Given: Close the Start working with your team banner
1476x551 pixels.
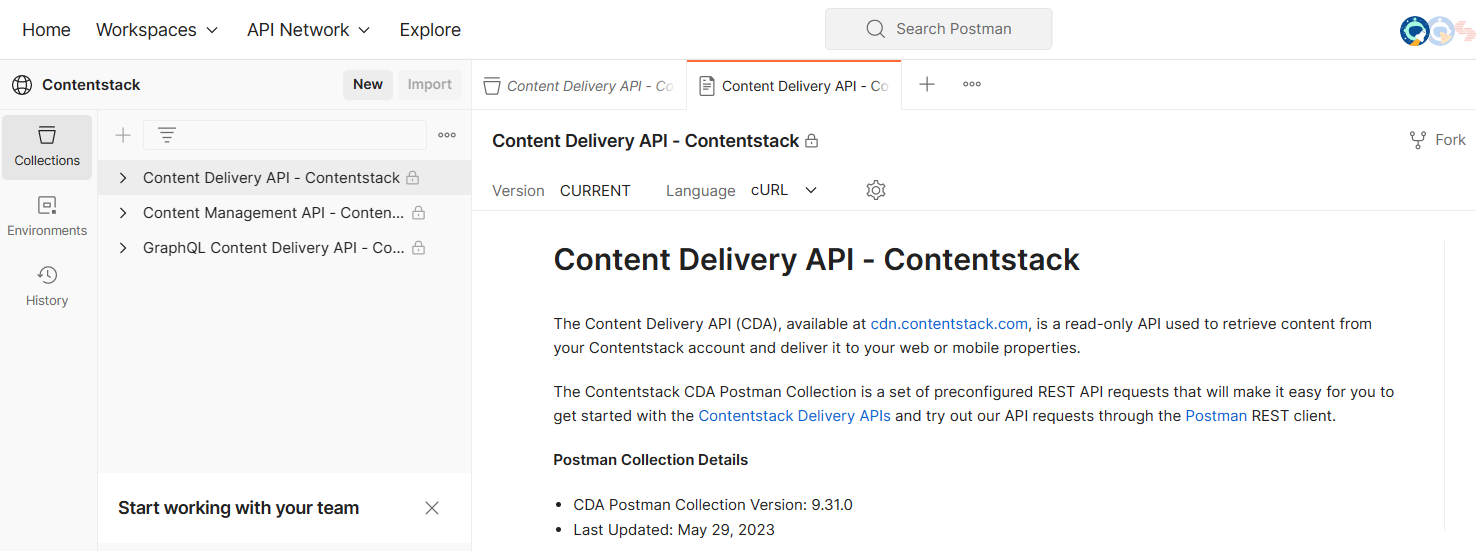Looking at the screenshot, I should (432, 508).
